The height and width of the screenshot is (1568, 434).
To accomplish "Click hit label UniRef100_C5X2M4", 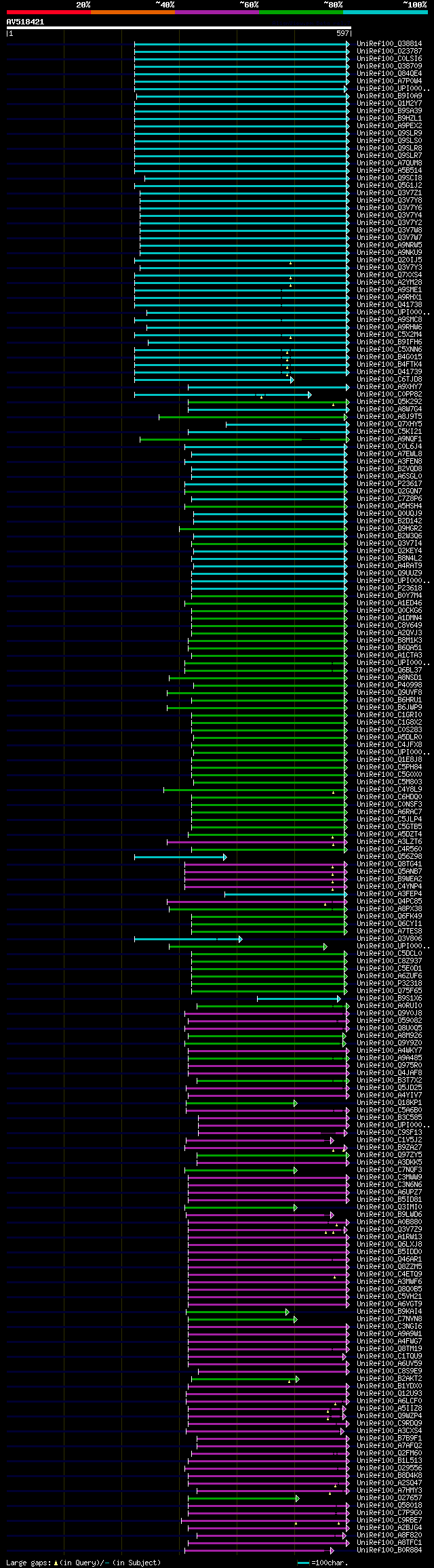I will [x=389, y=335].
